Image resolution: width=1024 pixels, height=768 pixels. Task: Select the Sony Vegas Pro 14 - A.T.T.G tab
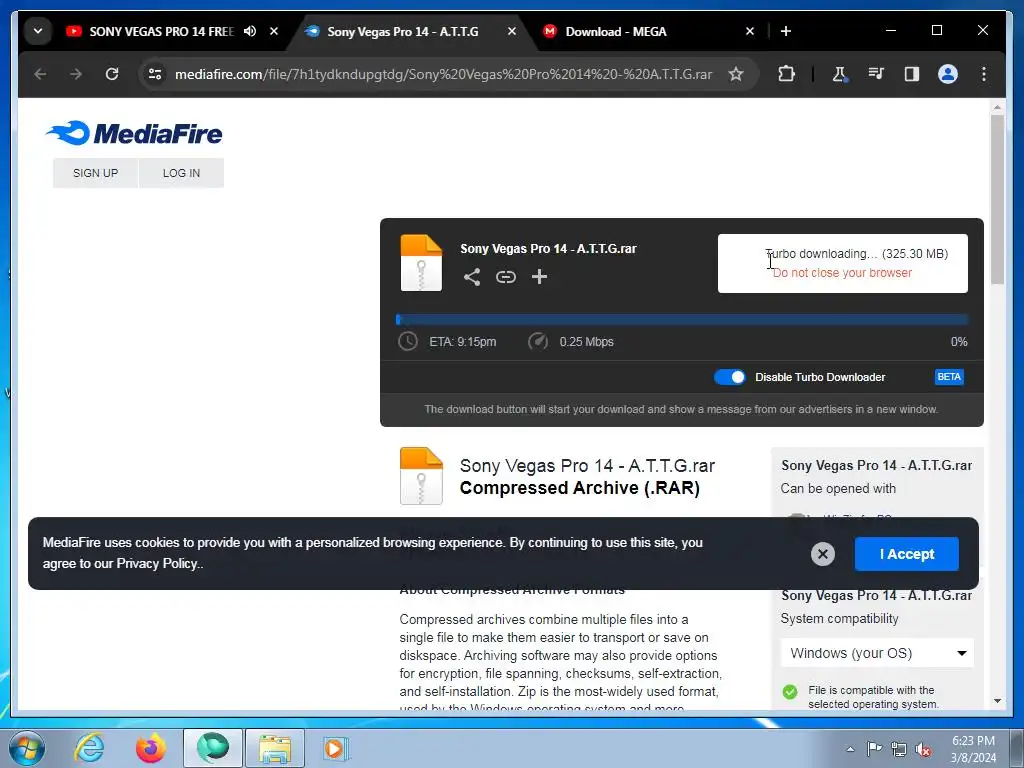pyautogui.click(x=403, y=31)
